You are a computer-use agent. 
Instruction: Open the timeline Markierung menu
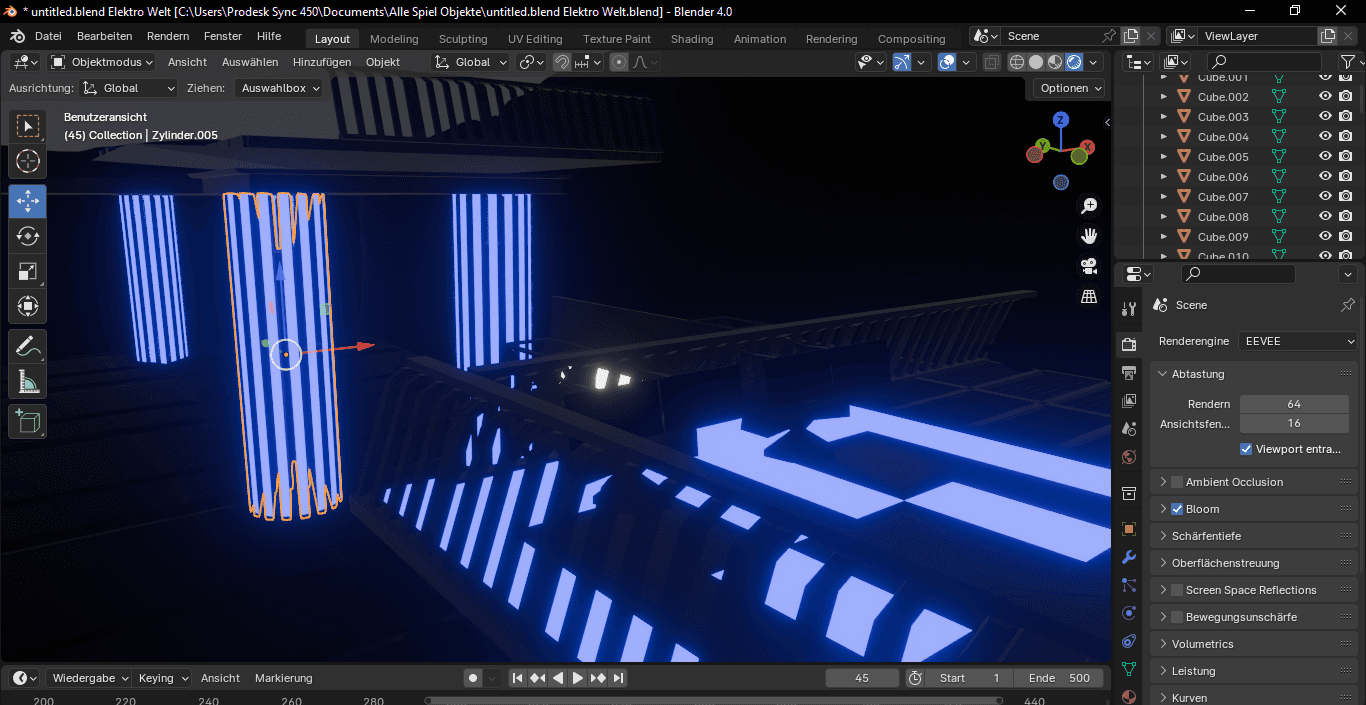(x=284, y=678)
